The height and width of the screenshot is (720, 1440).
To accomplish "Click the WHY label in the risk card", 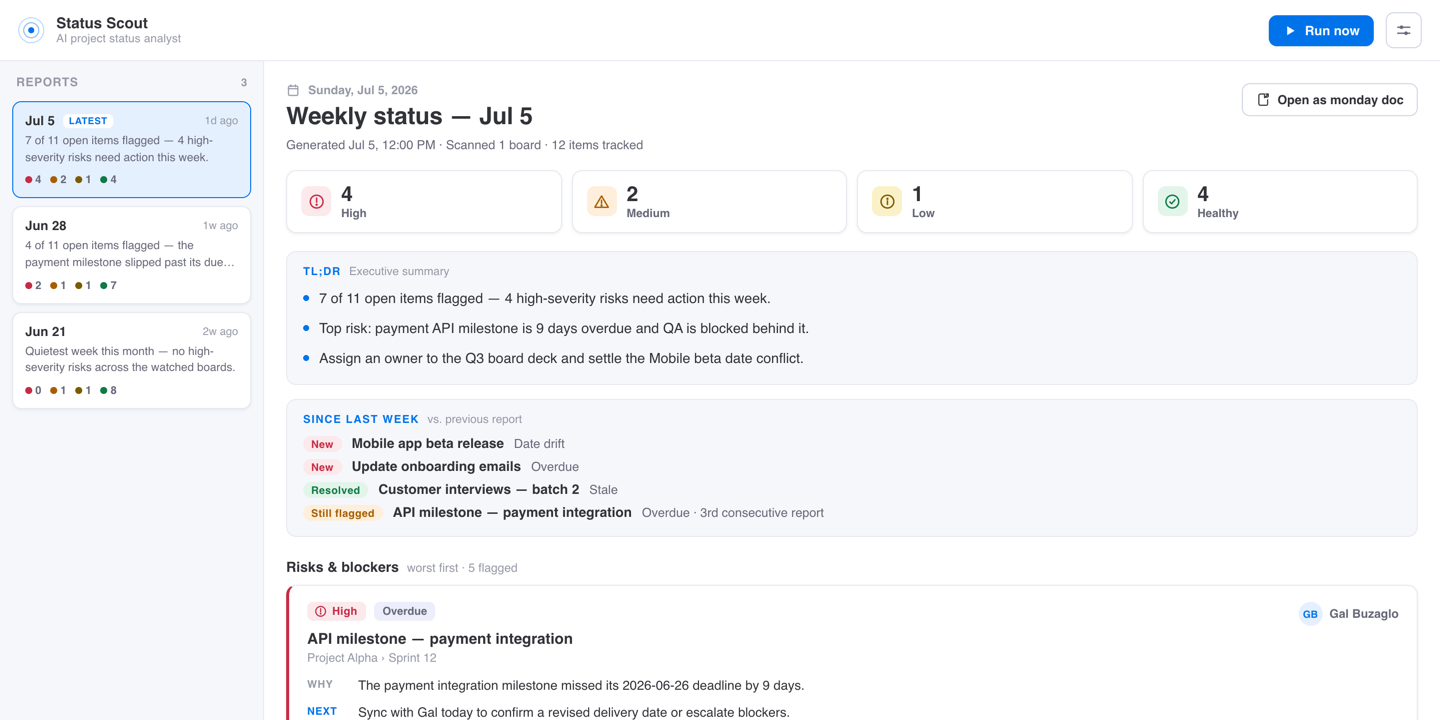I will pyautogui.click(x=320, y=685).
